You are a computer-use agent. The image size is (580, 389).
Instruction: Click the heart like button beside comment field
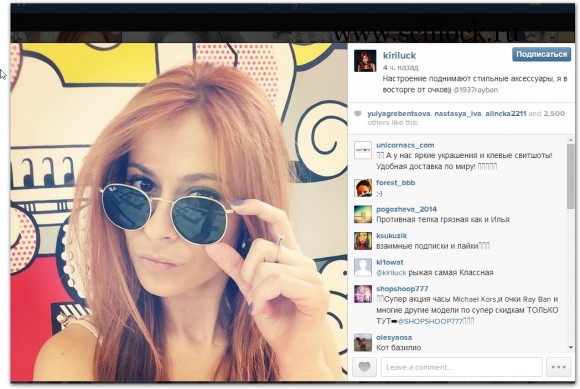point(364,367)
